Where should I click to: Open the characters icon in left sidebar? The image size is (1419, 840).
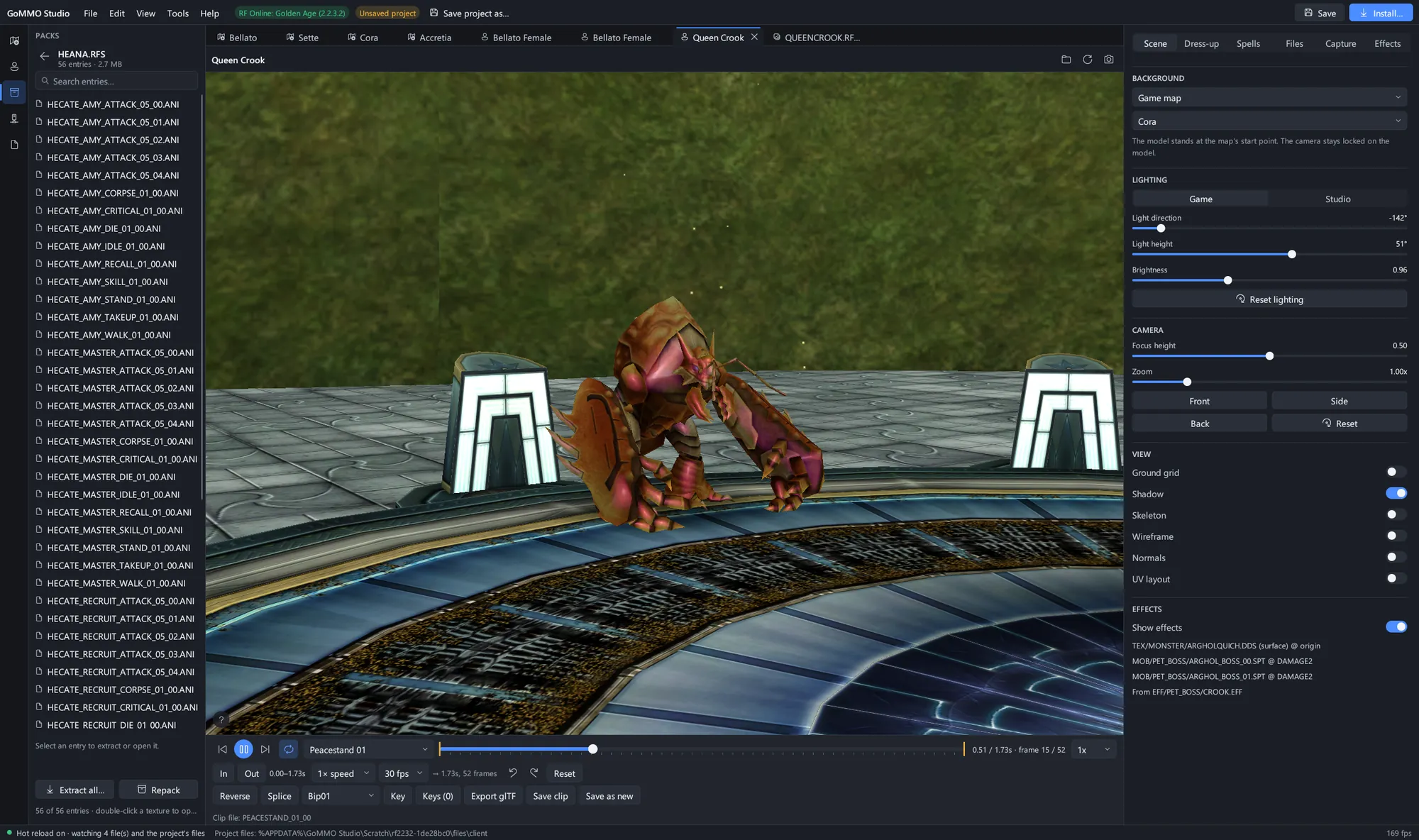coord(14,67)
